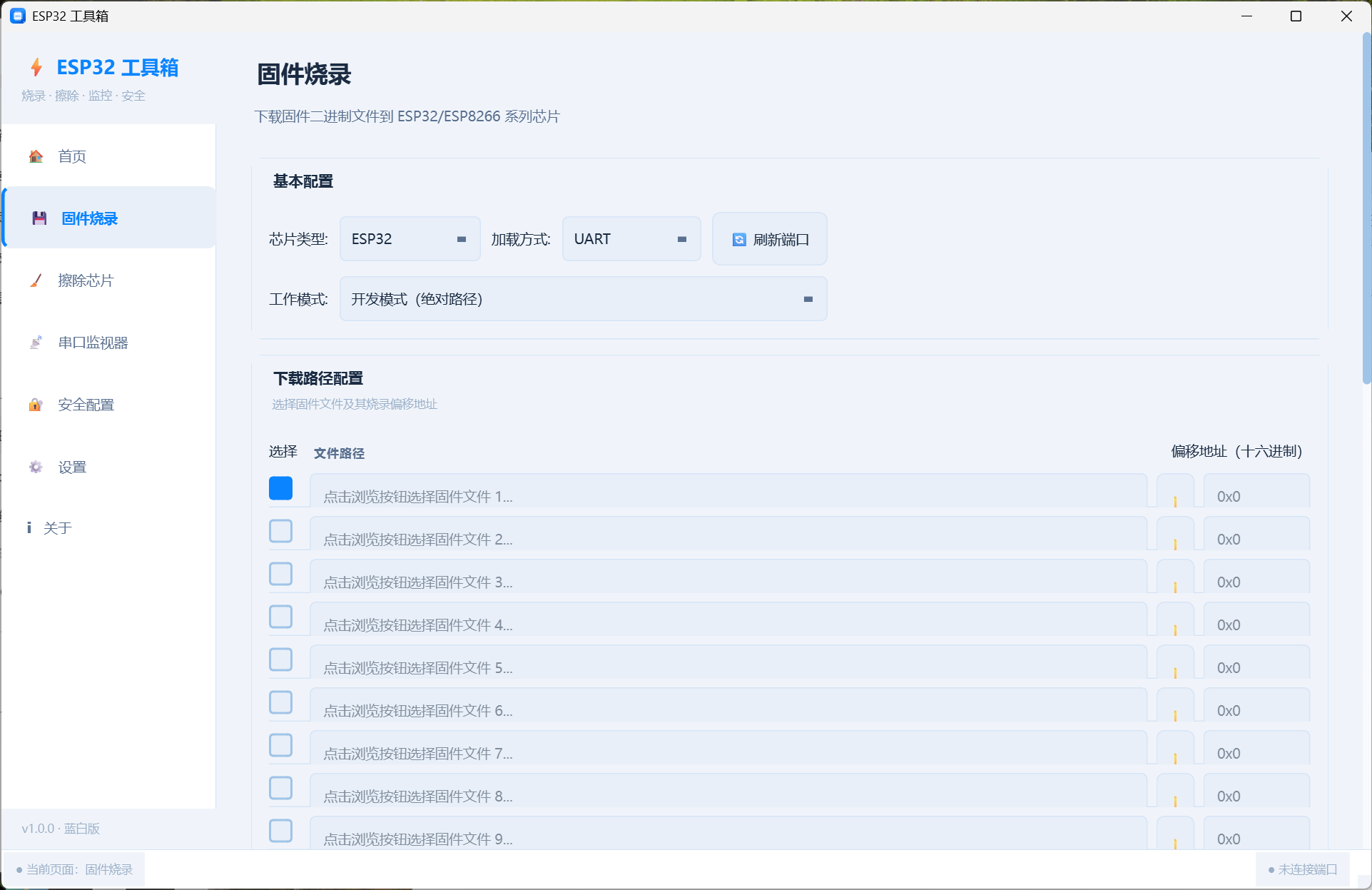Click the browse folder button for firmware file 5
The image size is (1372, 890).
pyautogui.click(x=1174, y=662)
